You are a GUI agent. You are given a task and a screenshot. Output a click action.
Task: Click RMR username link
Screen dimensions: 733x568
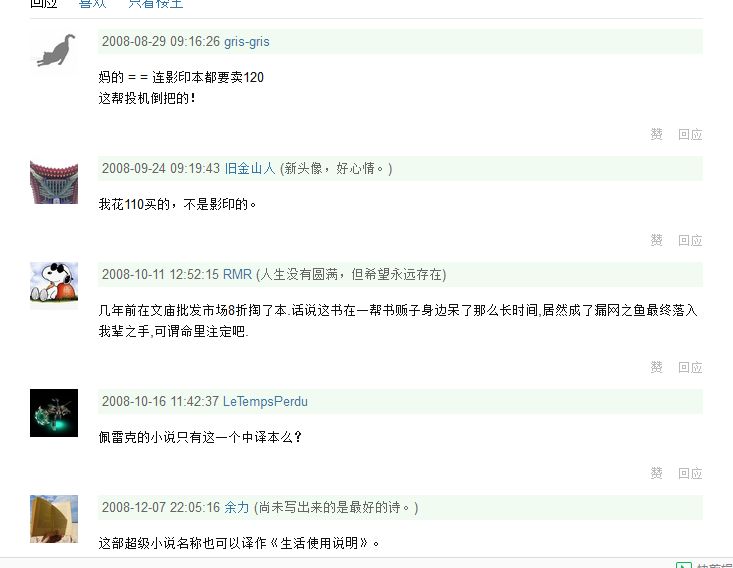(237, 274)
